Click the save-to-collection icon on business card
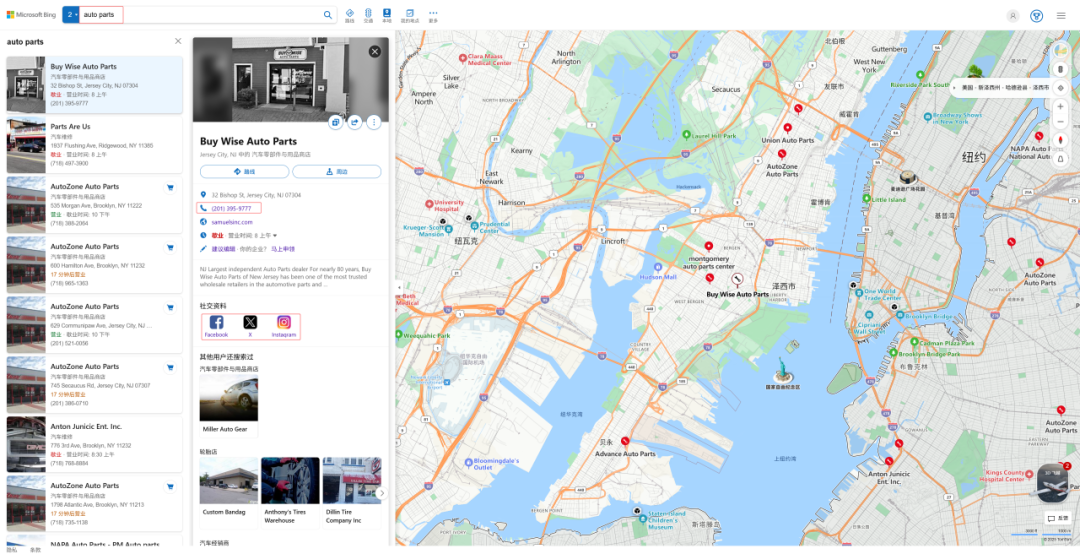 (335, 122)
